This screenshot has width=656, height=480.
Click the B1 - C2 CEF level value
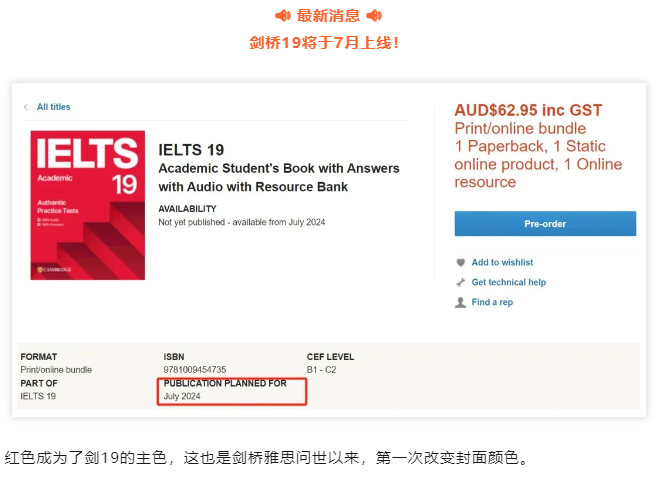click(x=321, y=370)
